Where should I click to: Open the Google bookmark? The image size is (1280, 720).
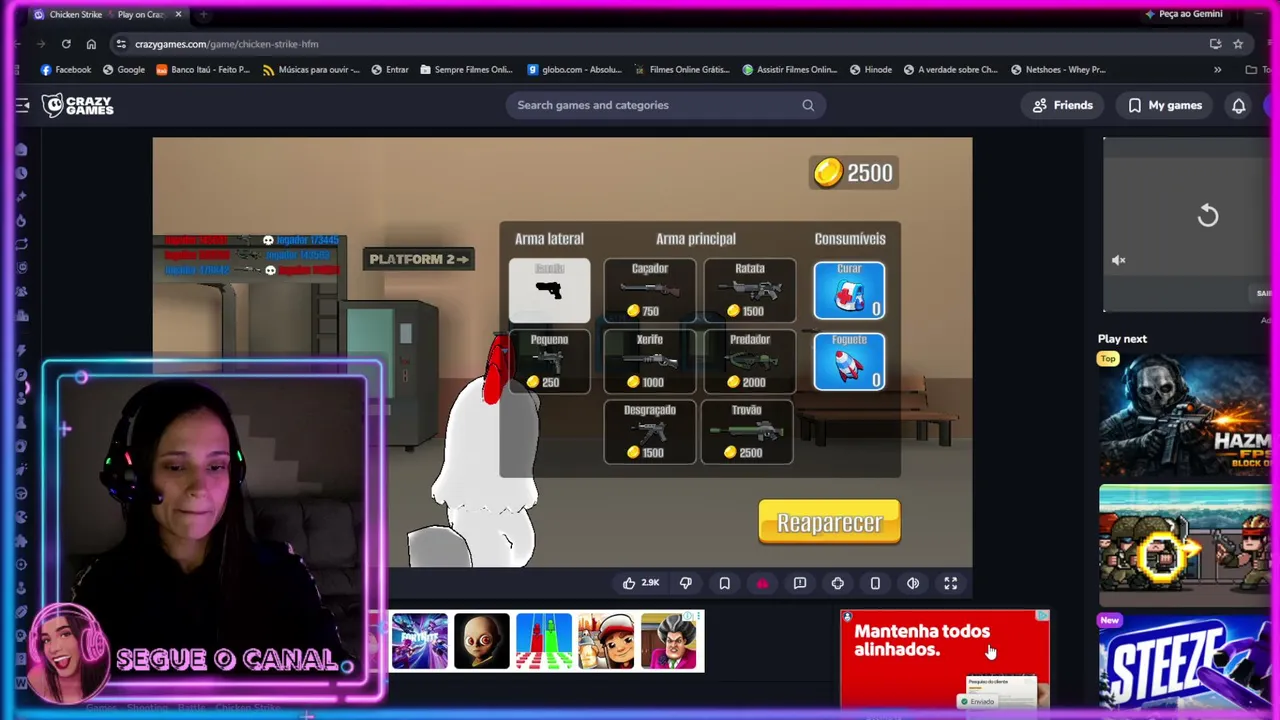click(124, 70)
